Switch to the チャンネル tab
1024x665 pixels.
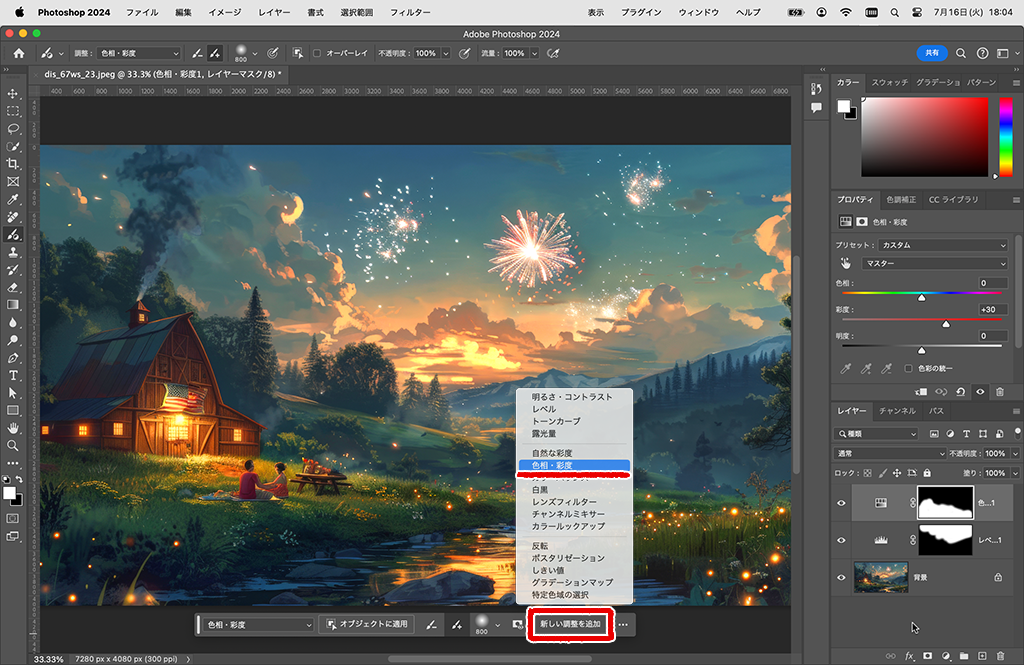click(x=897, y=411)
